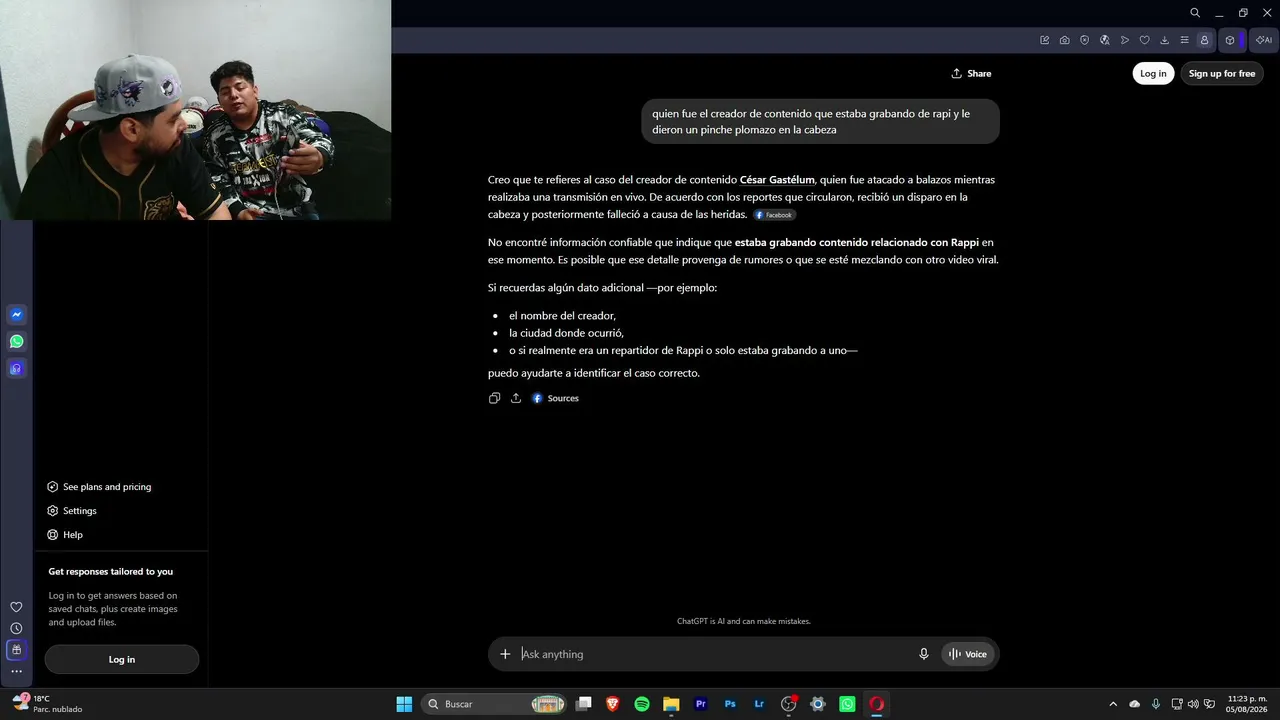Open Brave browser from the taskbar
Image resolution: width=1280 pixels, height=720 pixels.
pyautogui.click(x=613, y=704)
